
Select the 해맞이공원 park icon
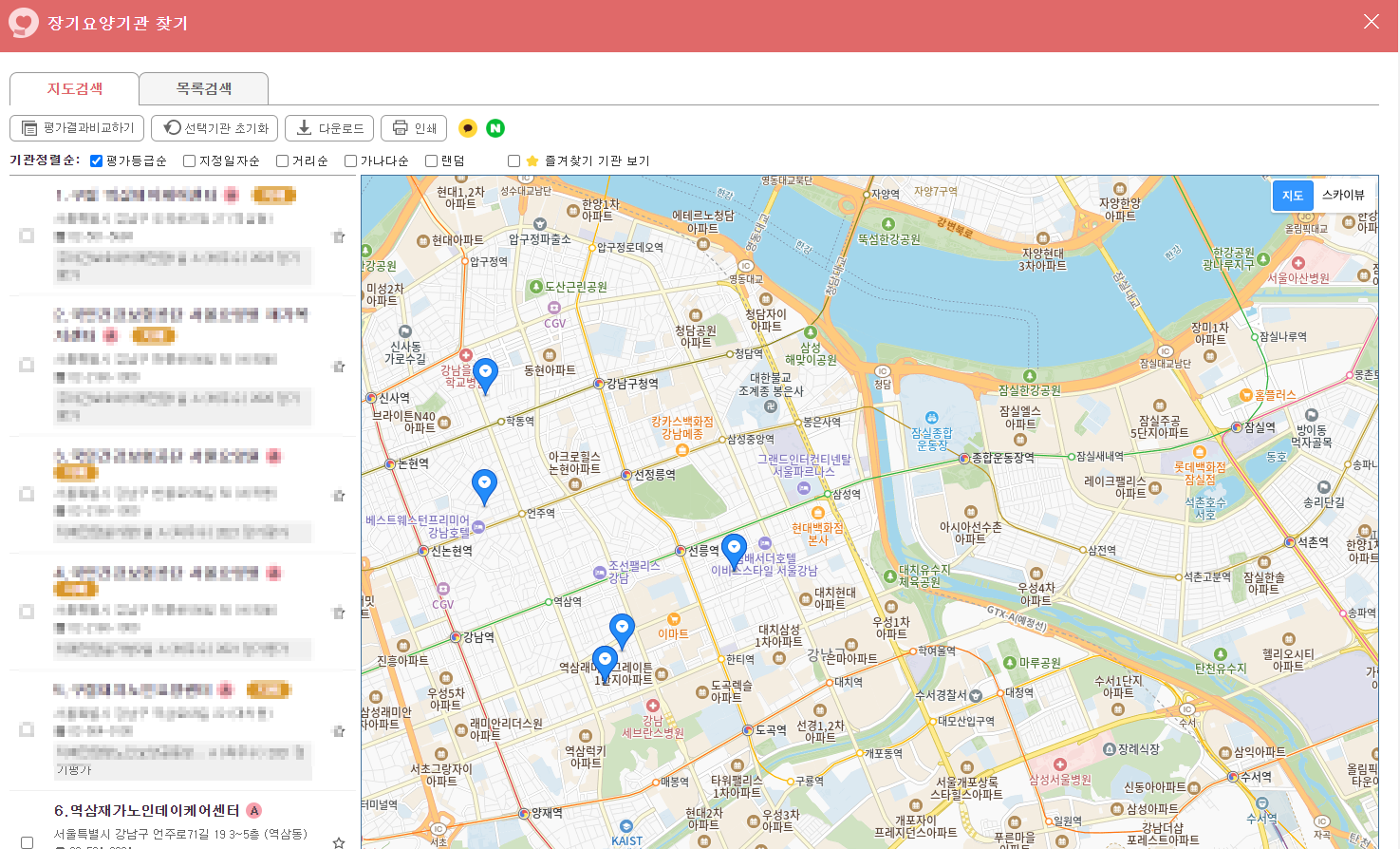810,332
